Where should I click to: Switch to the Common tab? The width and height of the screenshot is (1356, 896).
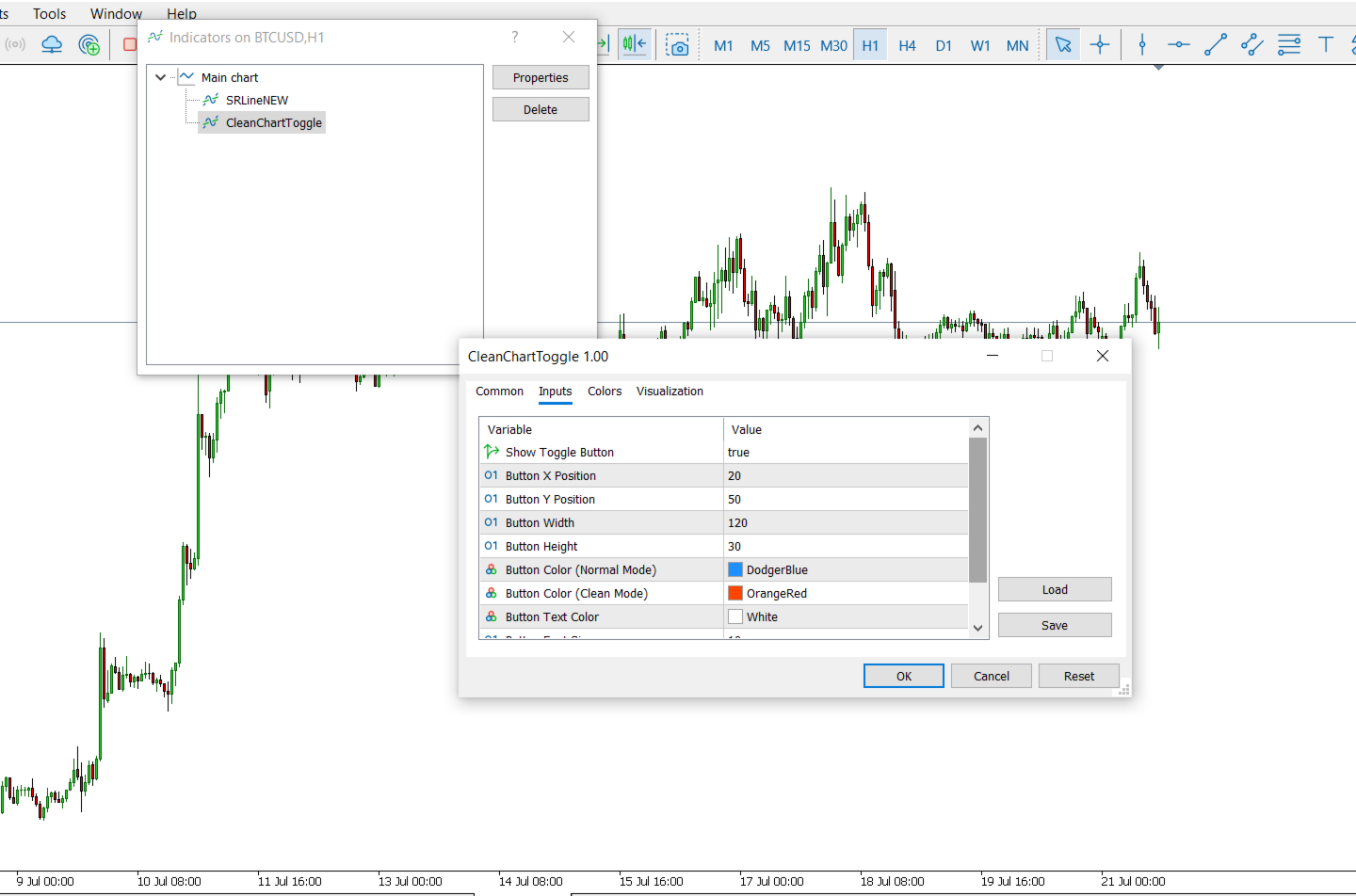coord(499,392)
